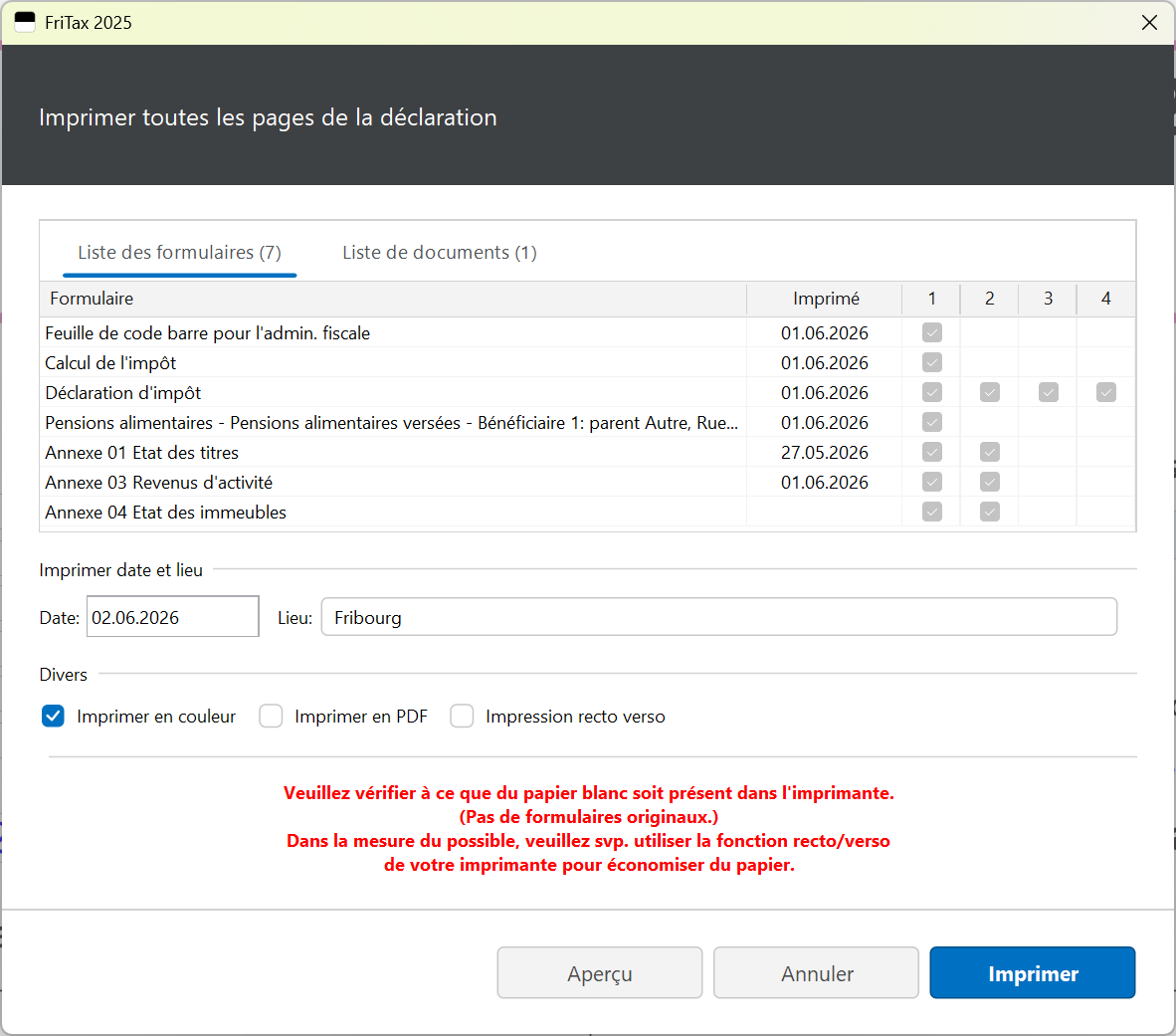Image resolution: width=1176 pixels, height=1036 pixels.
Task: Toggle page 1 checkbox for Annexe 01 Etat des titres
Action: [x=932, y=453]
